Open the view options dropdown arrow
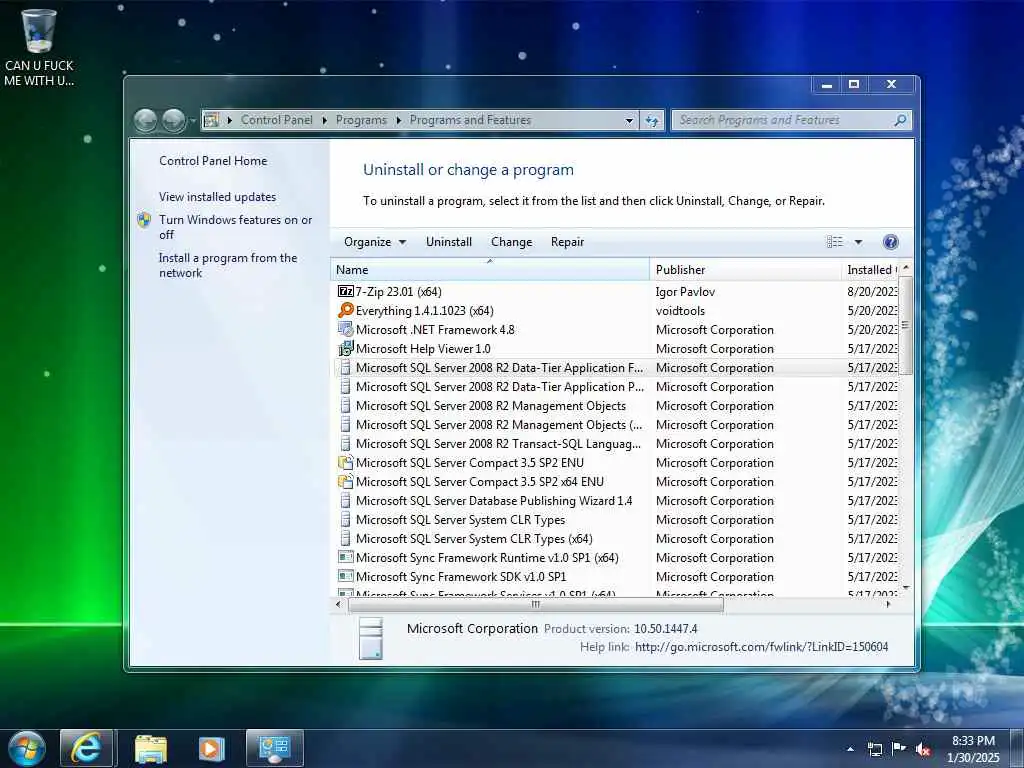The image size is (1024, 768). click(858, 242)
